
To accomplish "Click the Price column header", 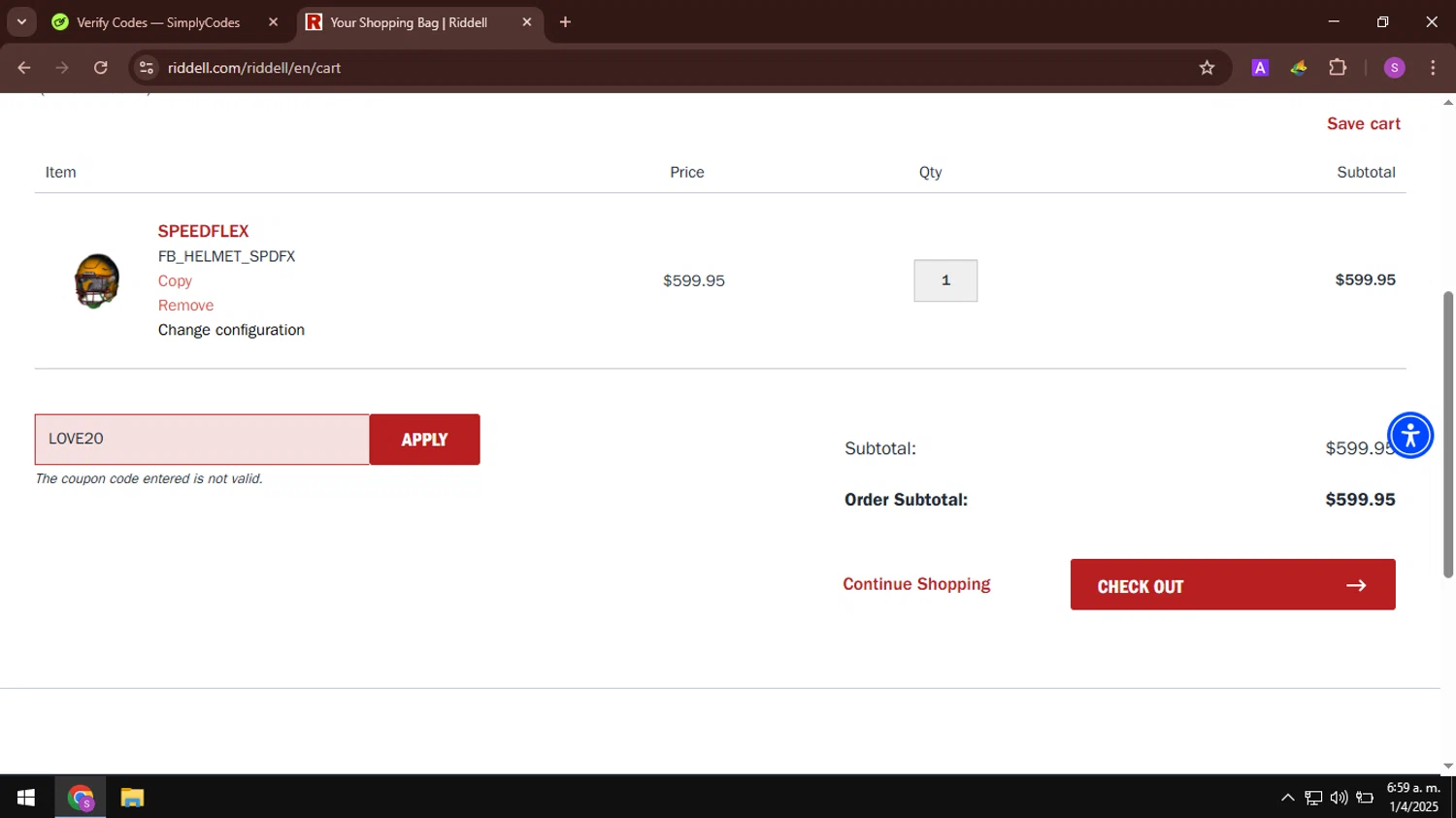I will point(687,172).
